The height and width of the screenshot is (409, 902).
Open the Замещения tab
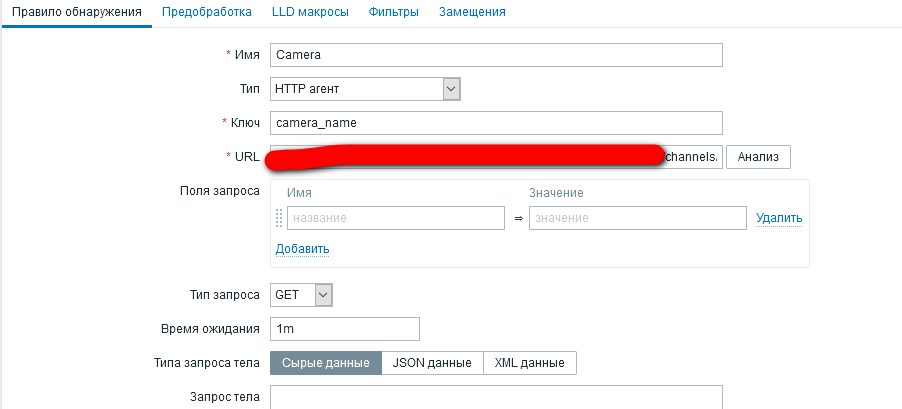point(472,12)
